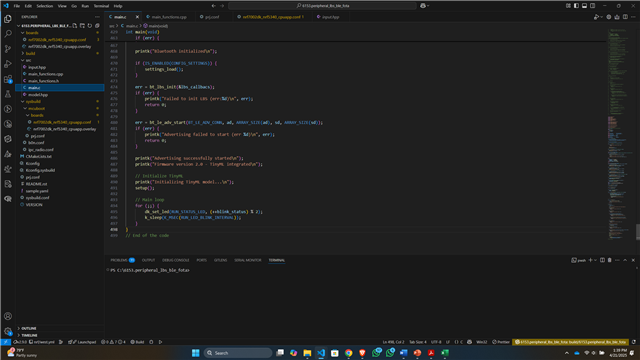Open the Explorer view in activity bar
Viewport: 640px width, 360px height.
pos(8,19)
